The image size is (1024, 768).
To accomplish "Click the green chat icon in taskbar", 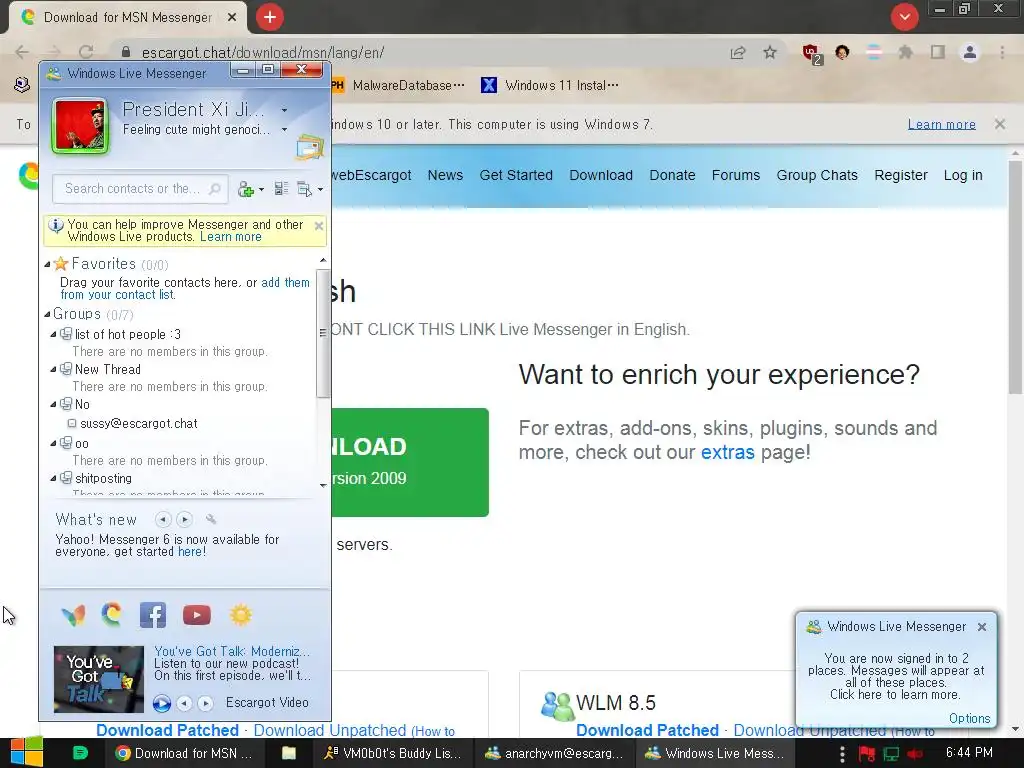I will [80, 753].
